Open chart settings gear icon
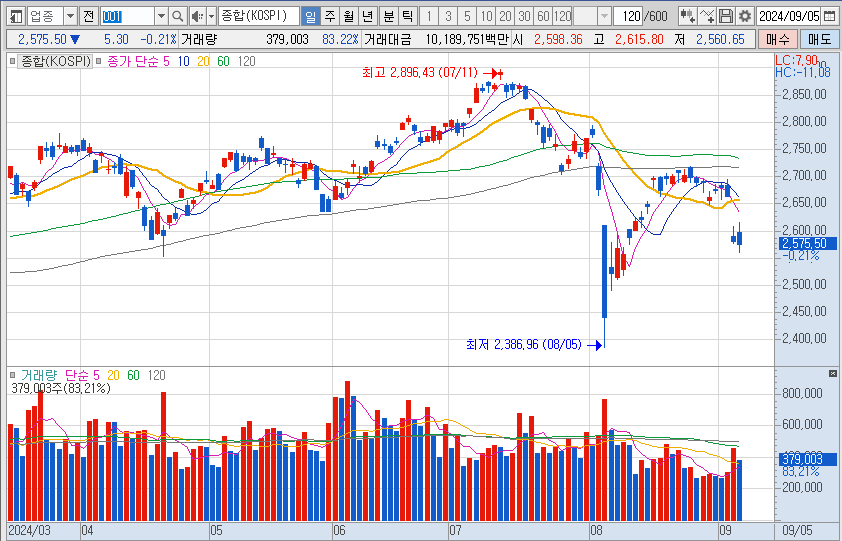 coord(744,17)
